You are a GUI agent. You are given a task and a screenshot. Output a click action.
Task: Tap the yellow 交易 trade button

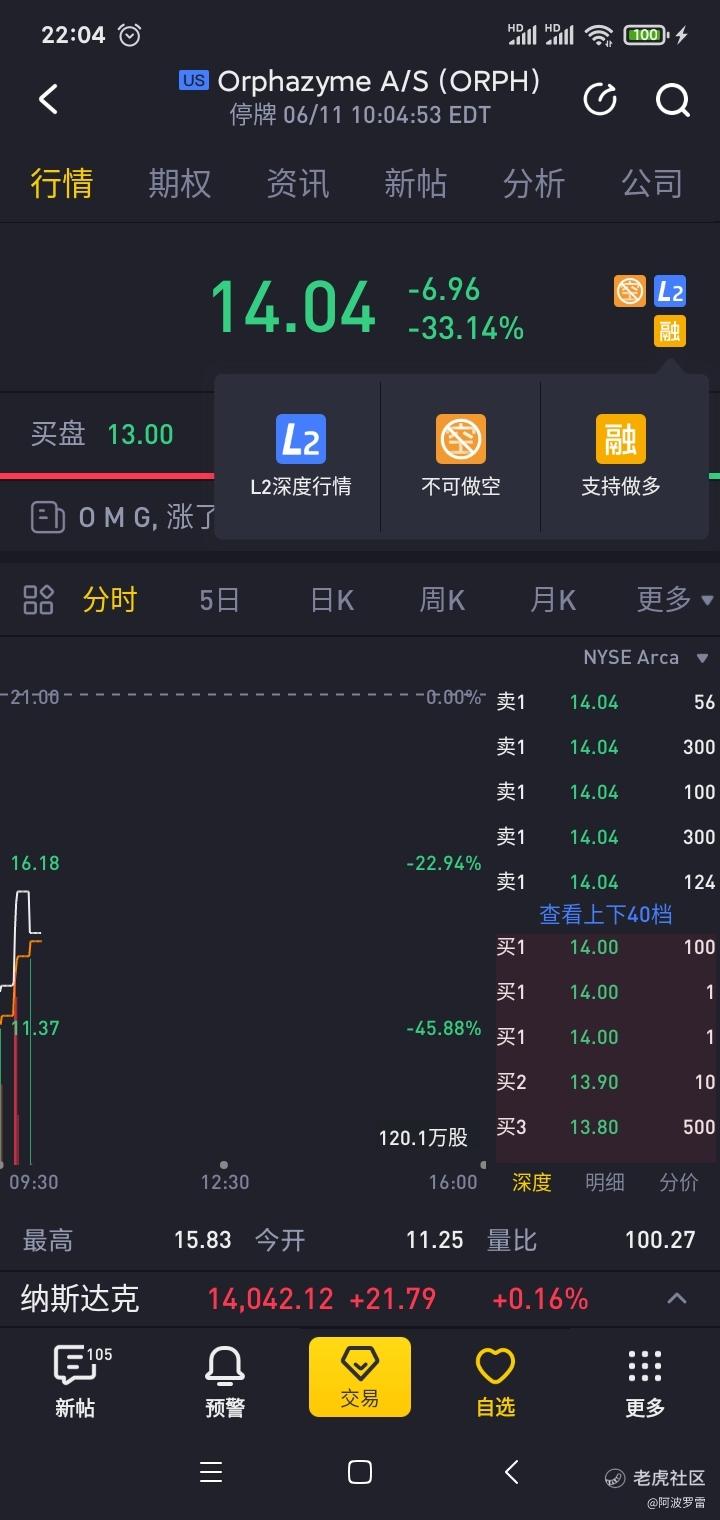(360, 1377)
